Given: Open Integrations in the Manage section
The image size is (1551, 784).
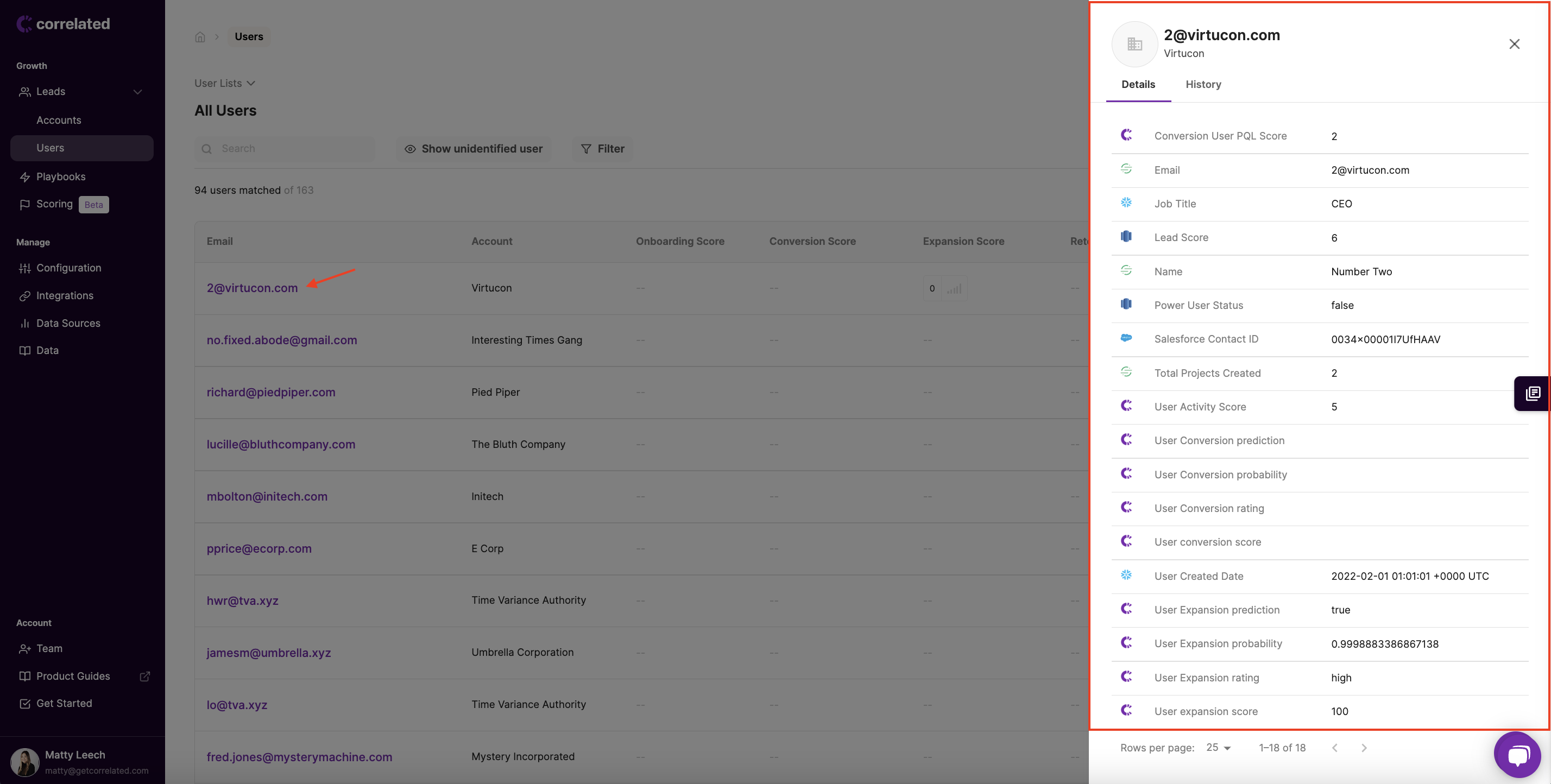Looking at the screenshot, I should (65, 296).
